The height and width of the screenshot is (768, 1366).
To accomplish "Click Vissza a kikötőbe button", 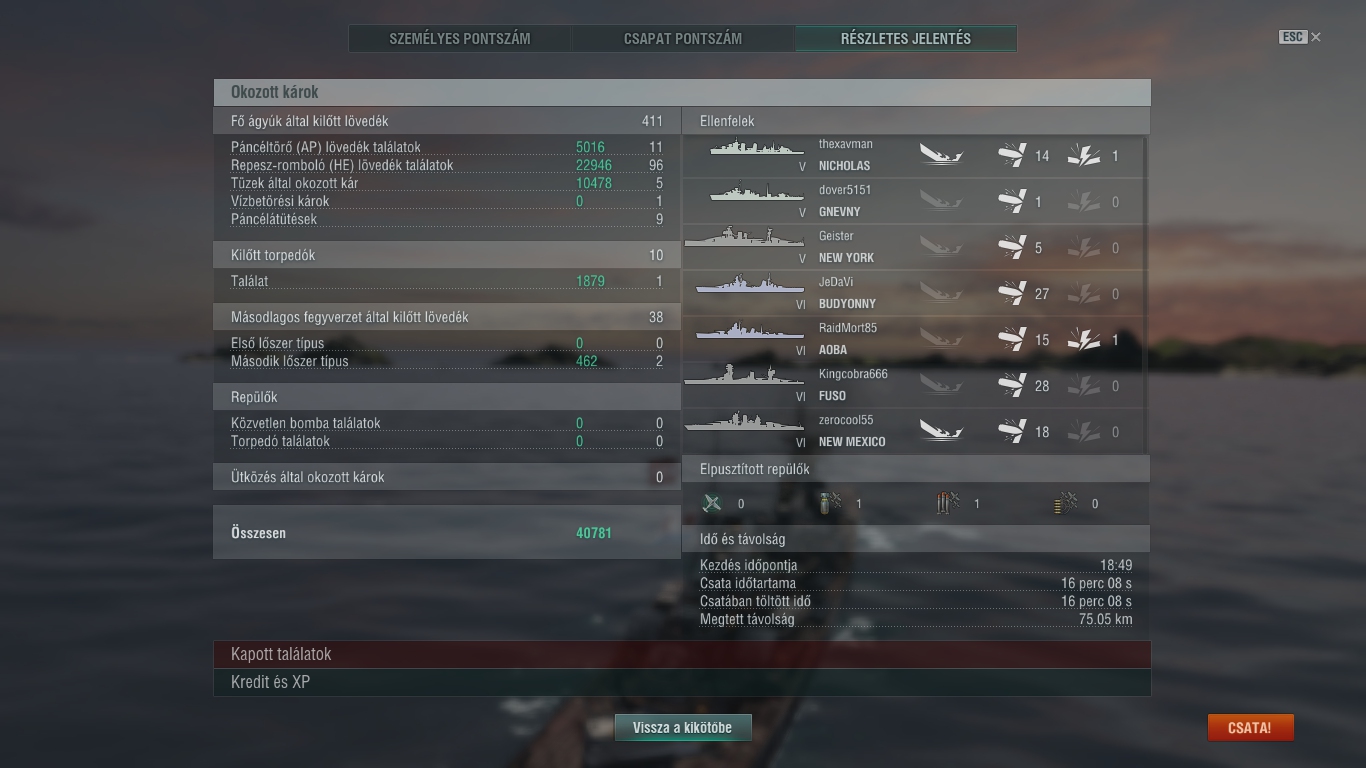I will [683, 728].
